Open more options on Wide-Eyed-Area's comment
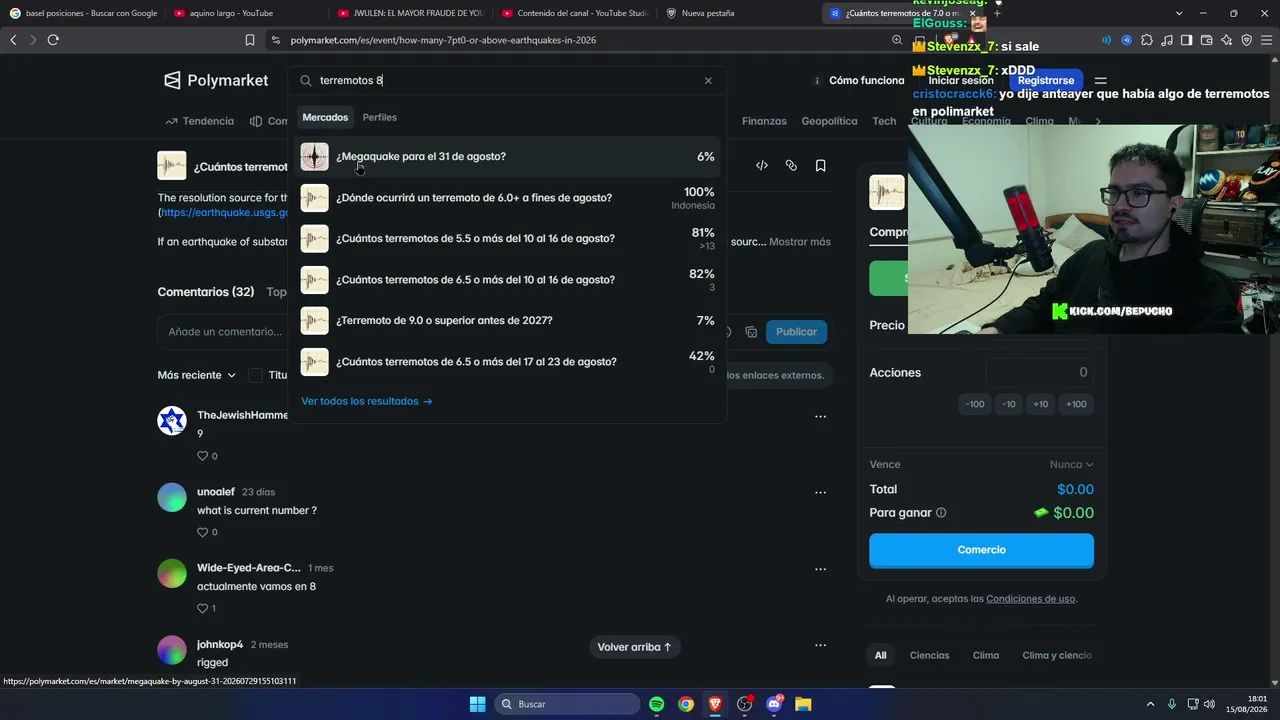This screenshot has width=1280, height=720. [x=820, y=569]
